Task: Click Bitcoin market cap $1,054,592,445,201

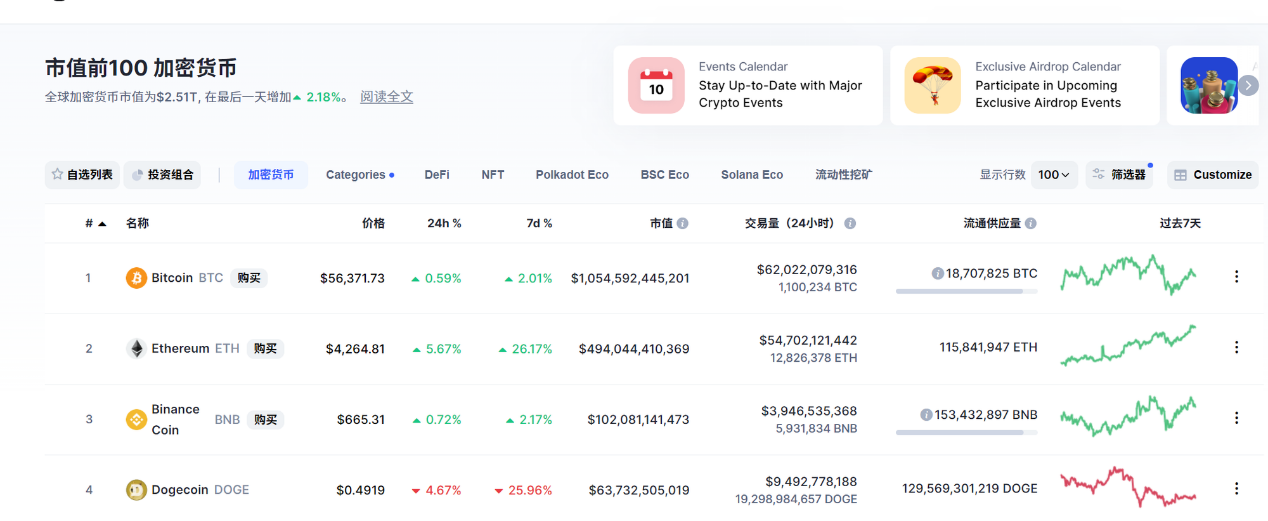Action: click(x=630, y=278)
